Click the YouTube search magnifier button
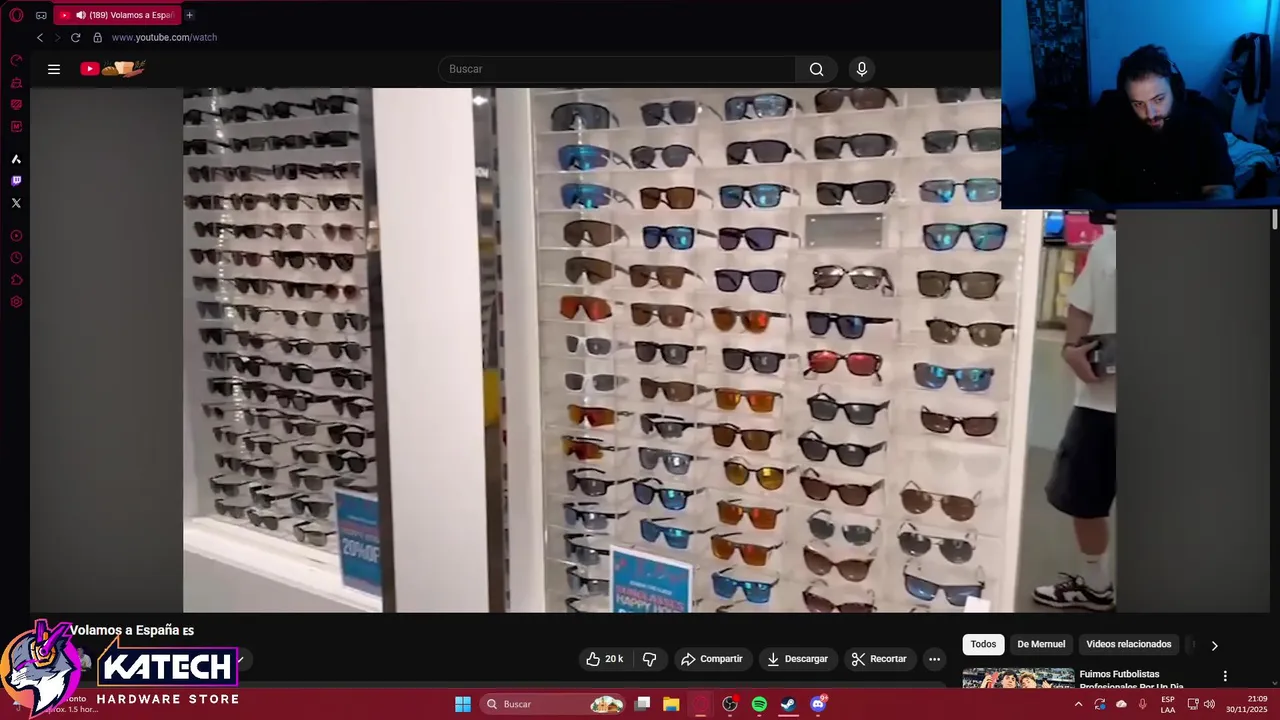This screenshot has width=1280, height=720. 816,69
